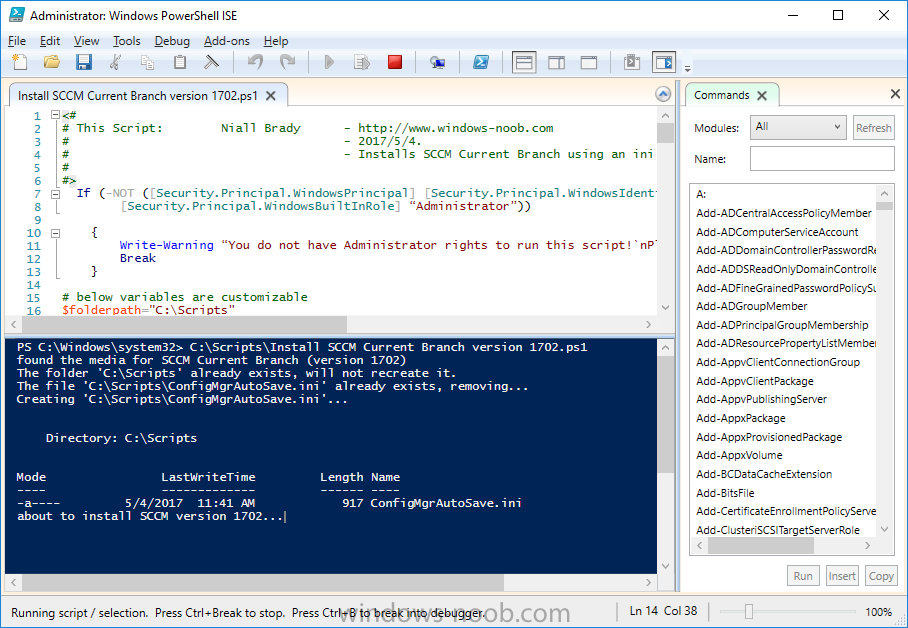The width and height of the screenshot is (908, 628).
Task: Select Add-ADGroupMember in command list
Action: tap(751, 306)
